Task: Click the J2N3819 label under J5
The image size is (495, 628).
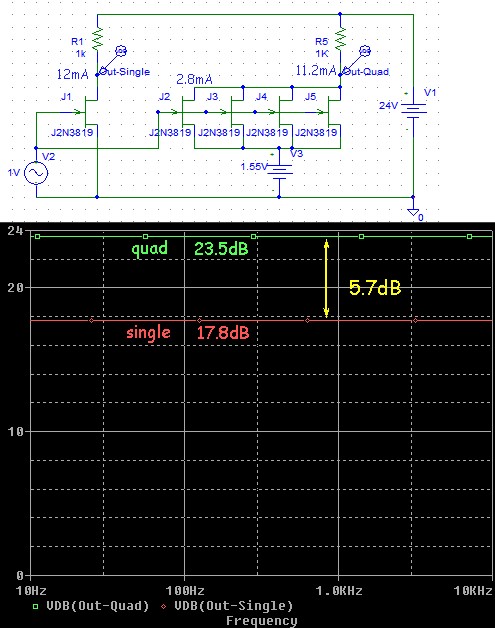Action: 316,133
